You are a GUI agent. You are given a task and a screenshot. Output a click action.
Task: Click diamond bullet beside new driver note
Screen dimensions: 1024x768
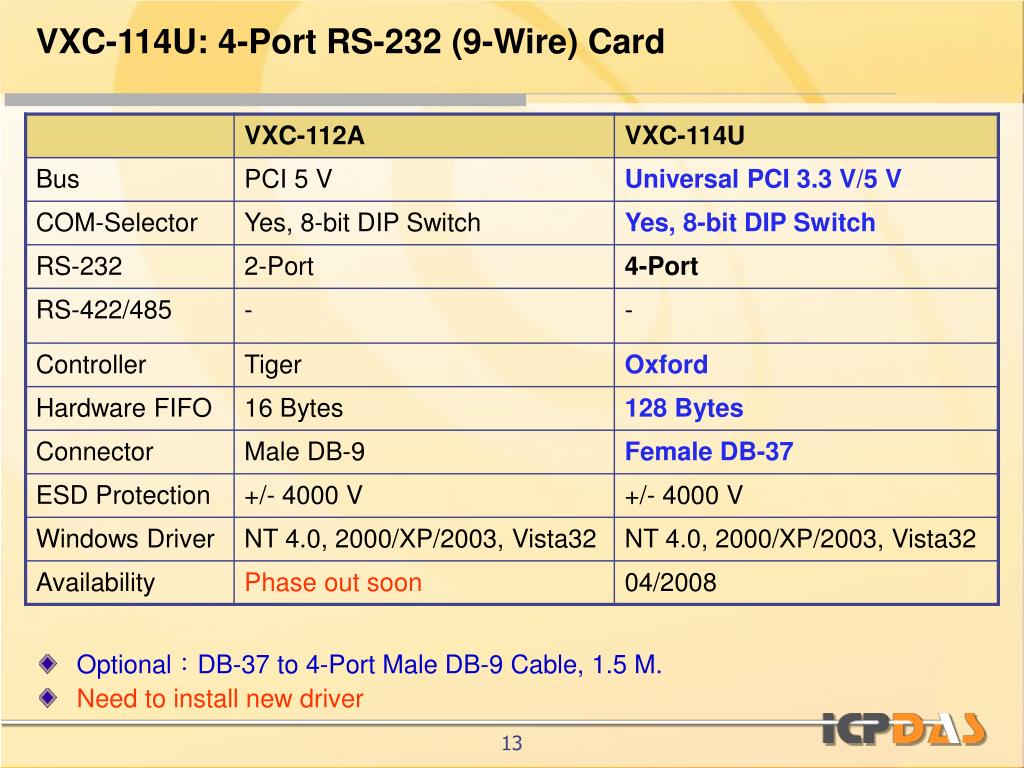(x=48, y=698)
